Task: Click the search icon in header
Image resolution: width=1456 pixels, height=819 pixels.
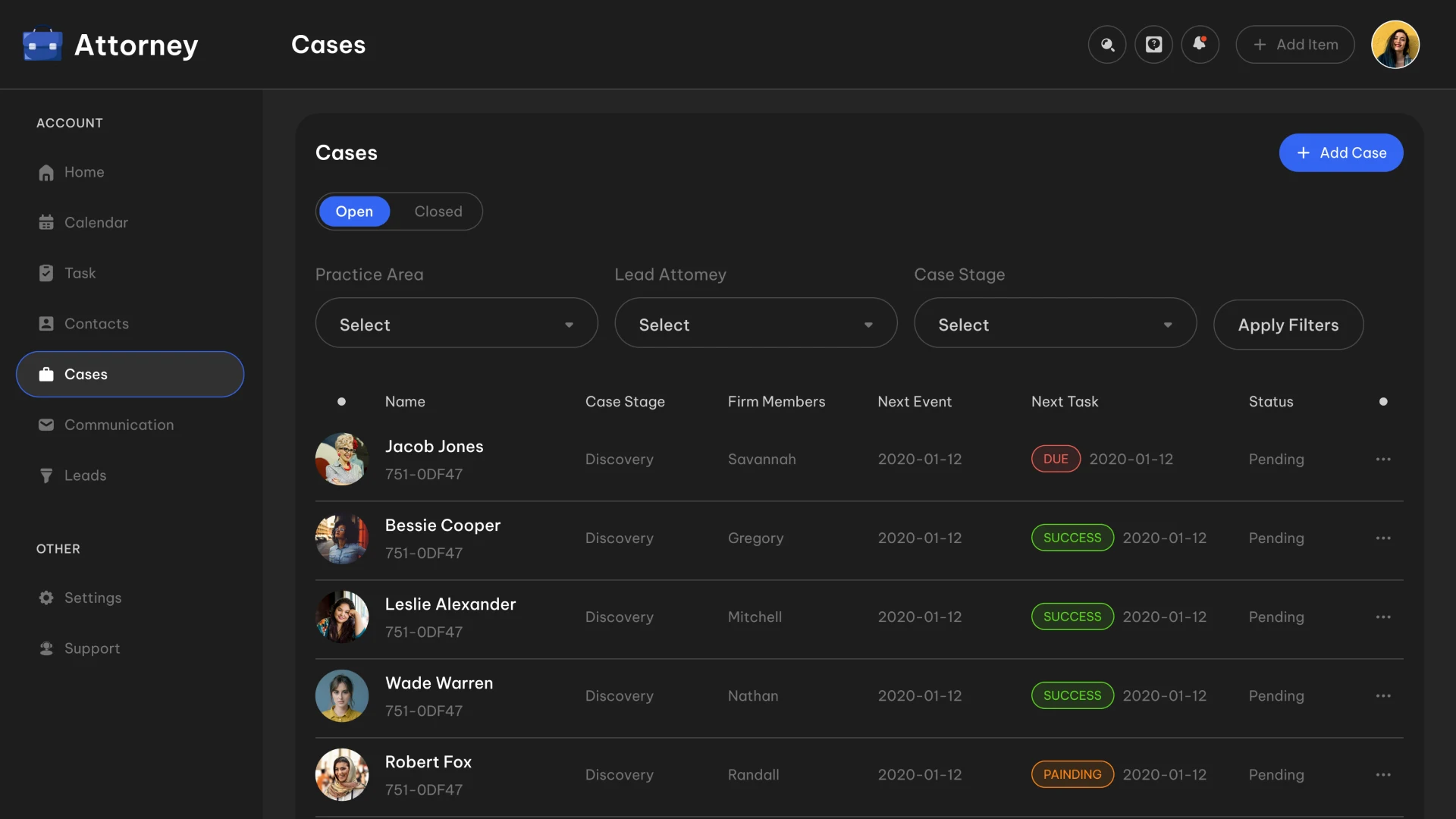Action: [1107, 45]
